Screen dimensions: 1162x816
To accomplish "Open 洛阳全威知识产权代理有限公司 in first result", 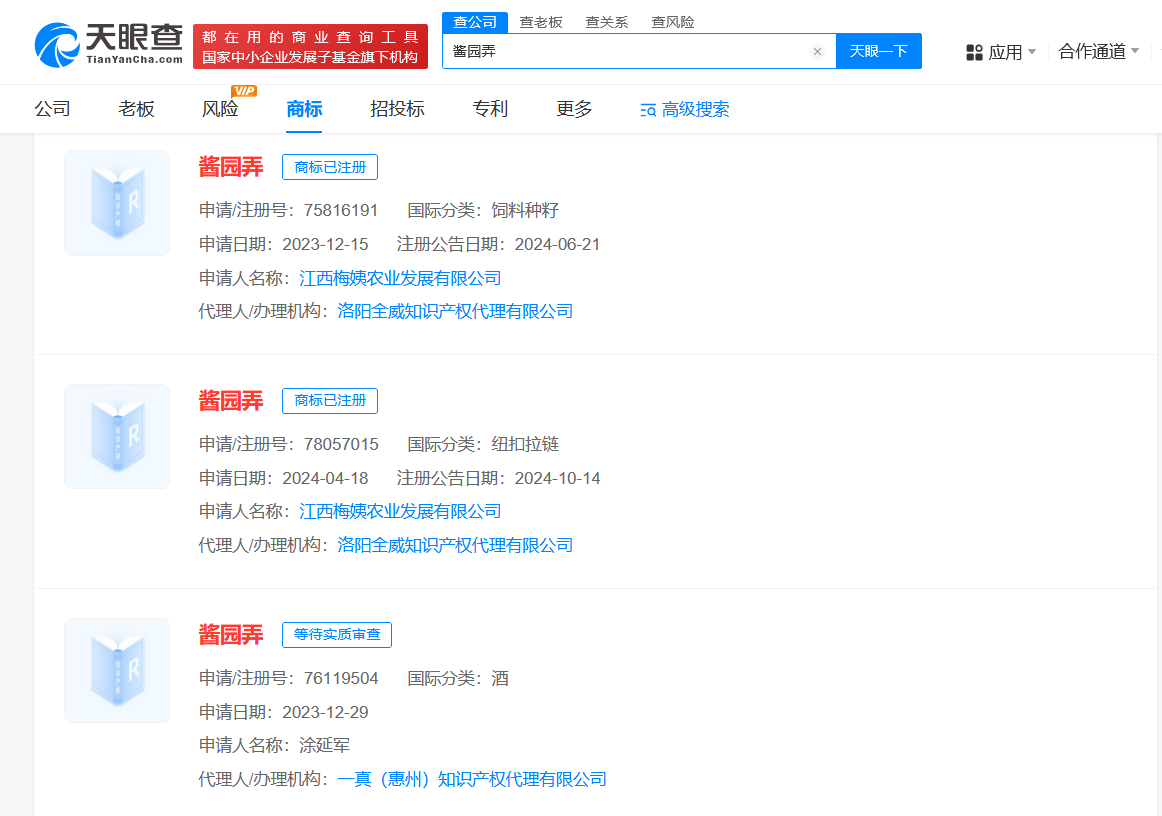I will coord(455,311).
